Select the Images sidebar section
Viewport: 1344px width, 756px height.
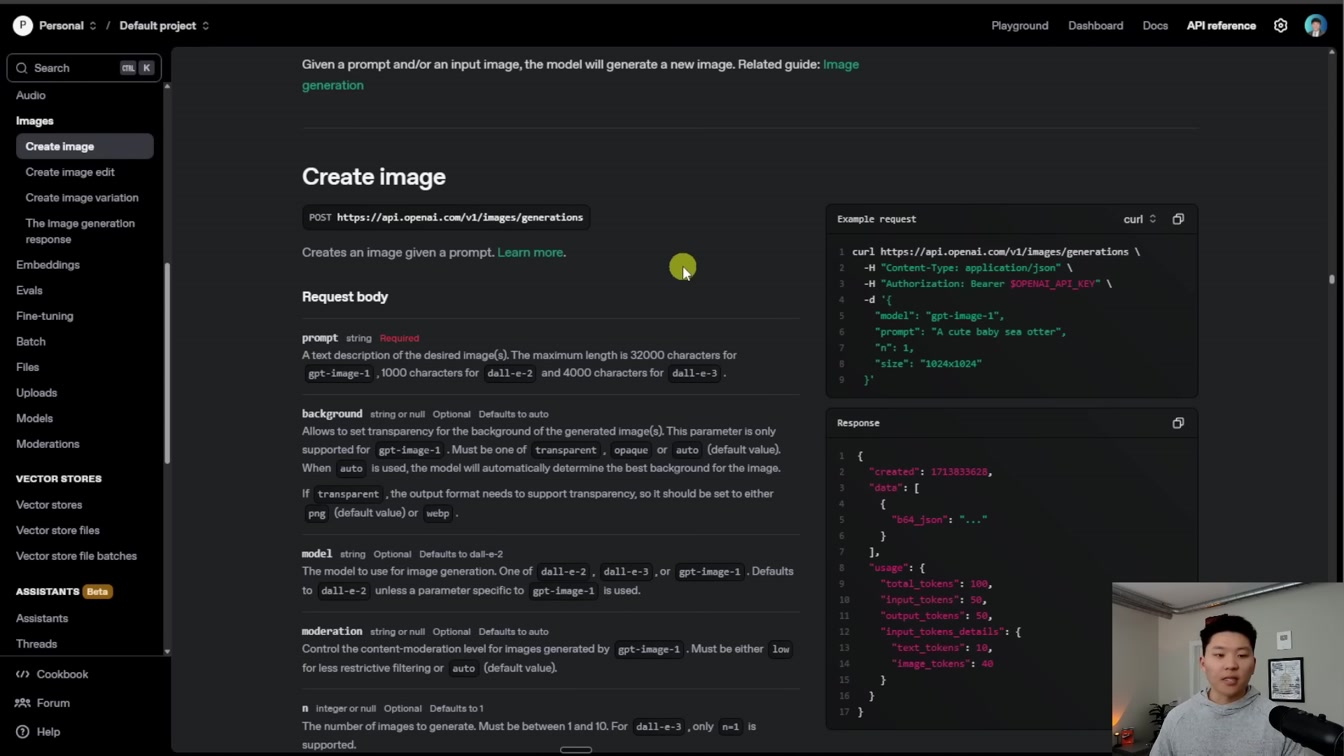(35, 121)
